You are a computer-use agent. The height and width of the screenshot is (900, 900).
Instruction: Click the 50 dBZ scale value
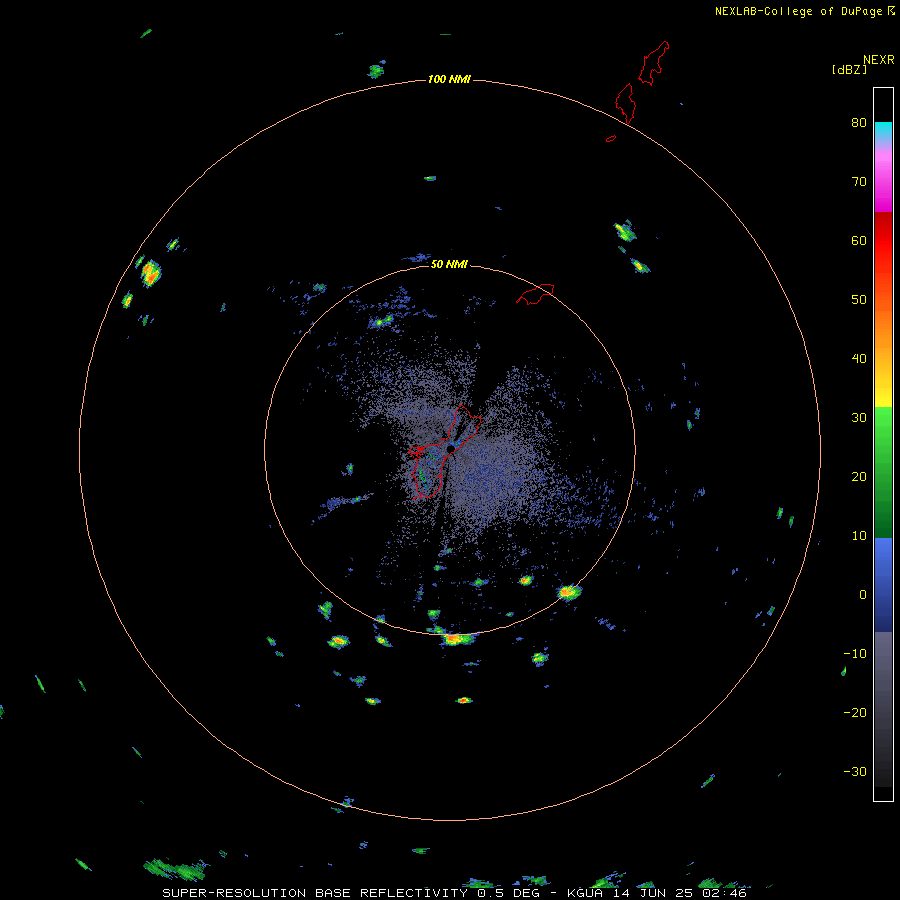pyautogui.click(x=859, y=300)
